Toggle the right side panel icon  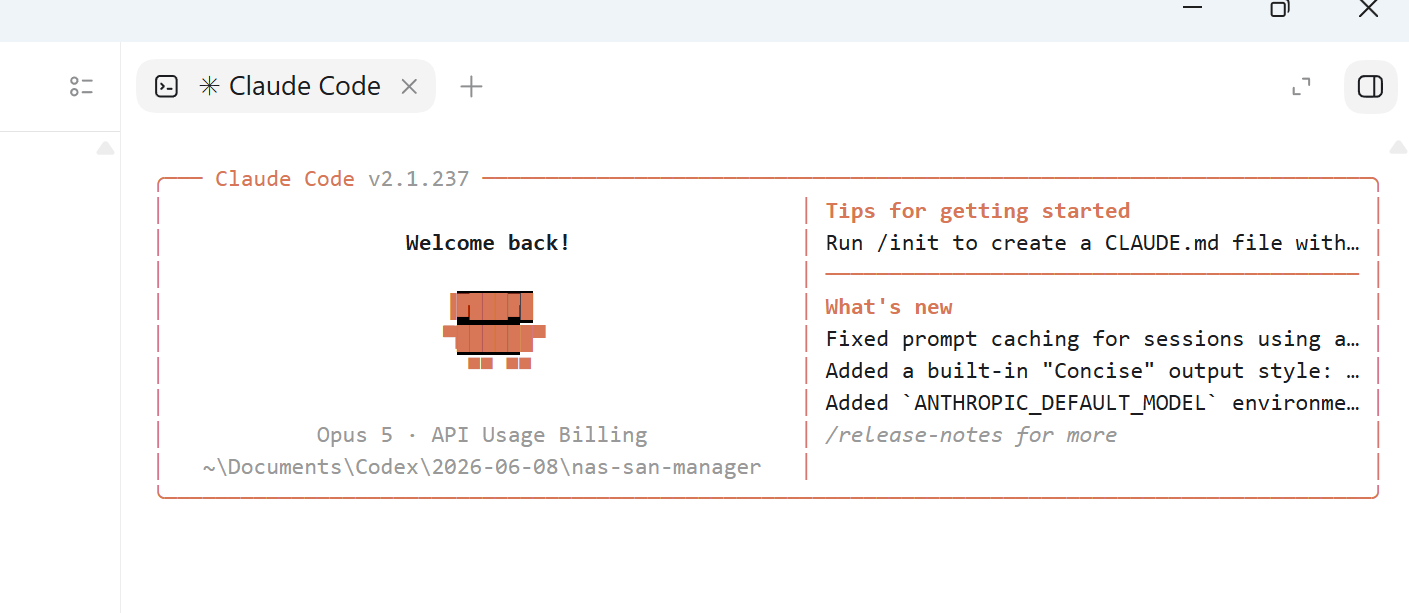pos(1370,87)
